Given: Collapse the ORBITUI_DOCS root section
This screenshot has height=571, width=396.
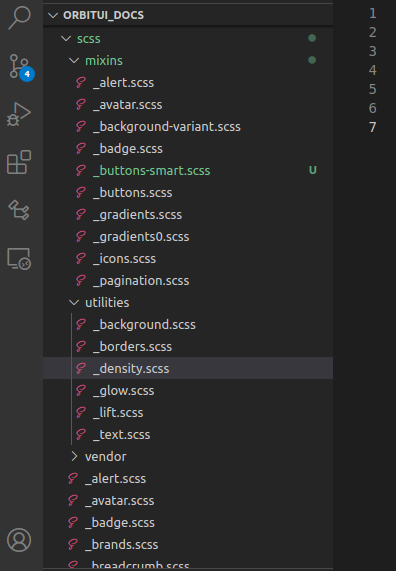Looking at the screenshot, I should click(188, 15).
